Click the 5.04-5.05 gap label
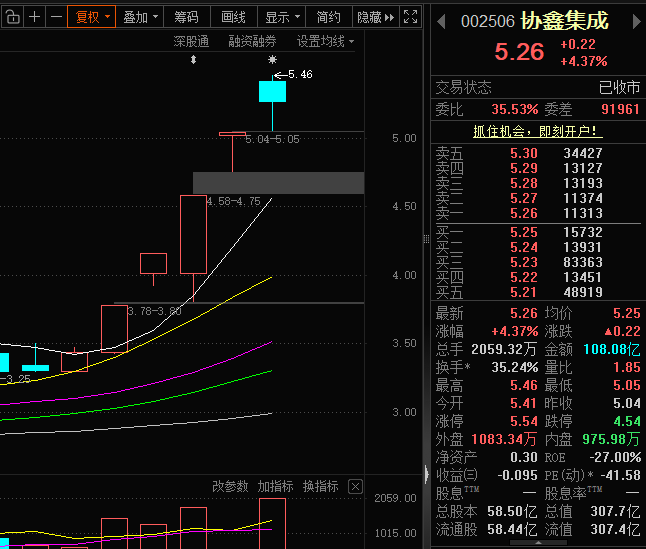The height and width of the screenshot is (549, 646). coord(272,139)
